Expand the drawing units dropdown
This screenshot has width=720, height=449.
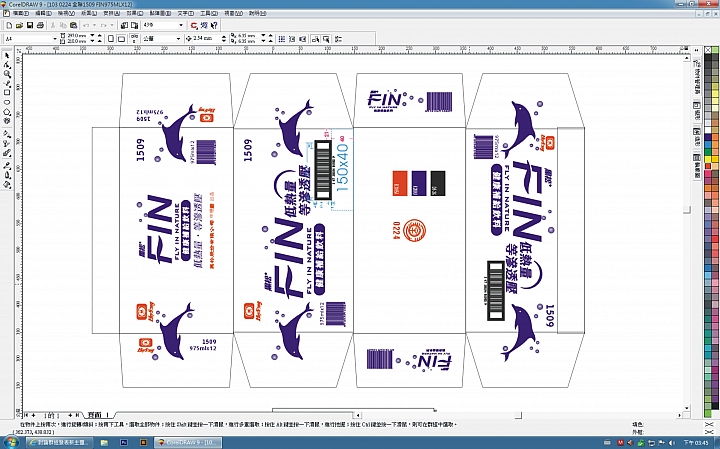[178, 39]
